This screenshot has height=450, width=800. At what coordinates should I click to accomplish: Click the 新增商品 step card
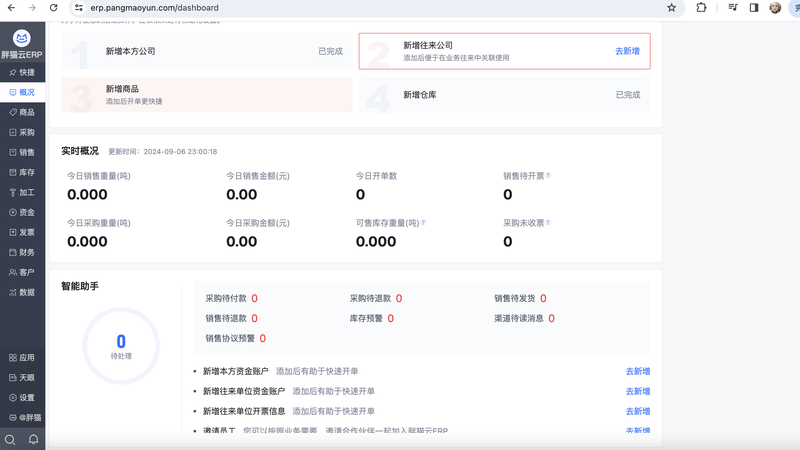coord(207,95)
